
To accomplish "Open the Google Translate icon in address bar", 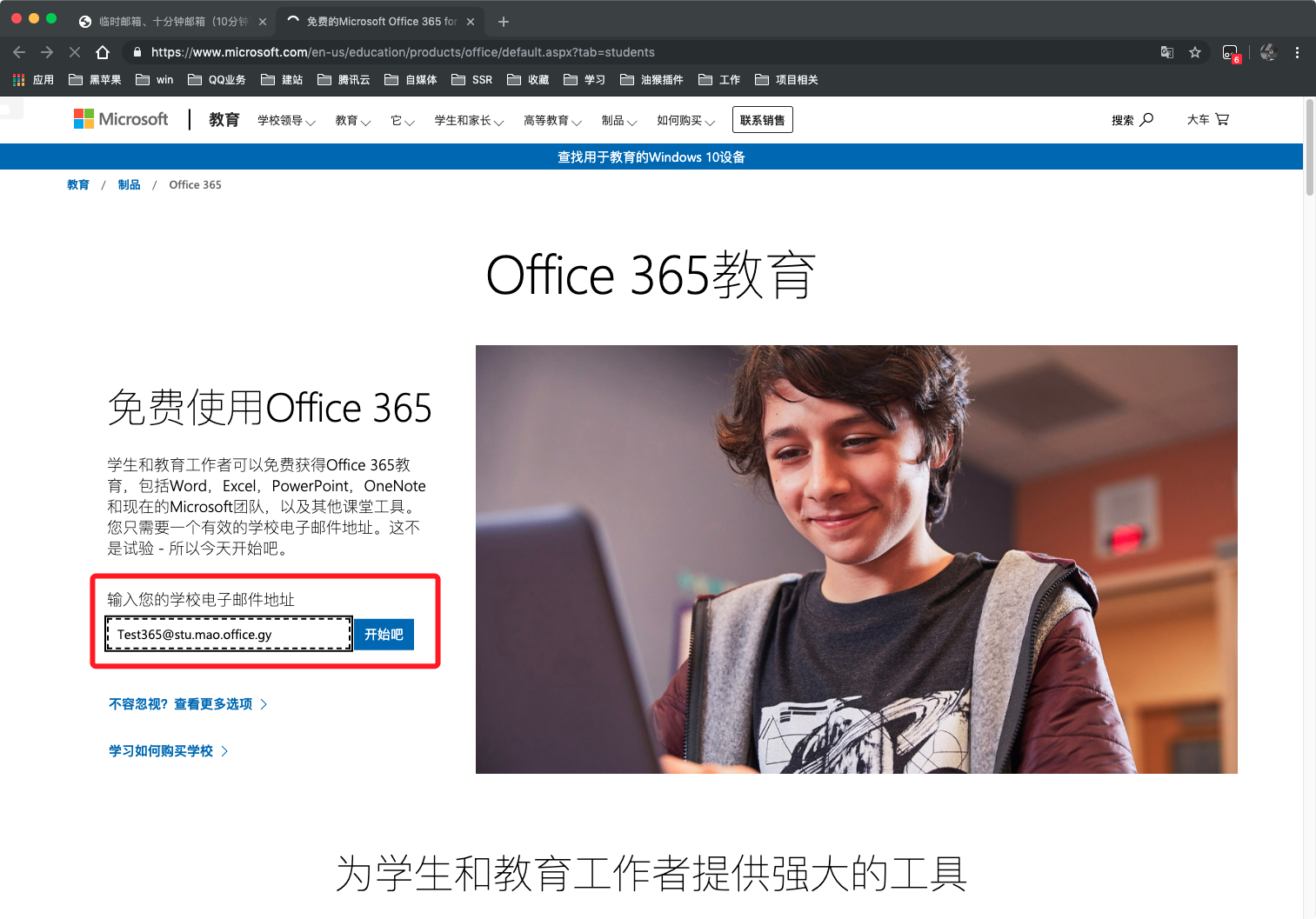I will (x=1167, y=52).
